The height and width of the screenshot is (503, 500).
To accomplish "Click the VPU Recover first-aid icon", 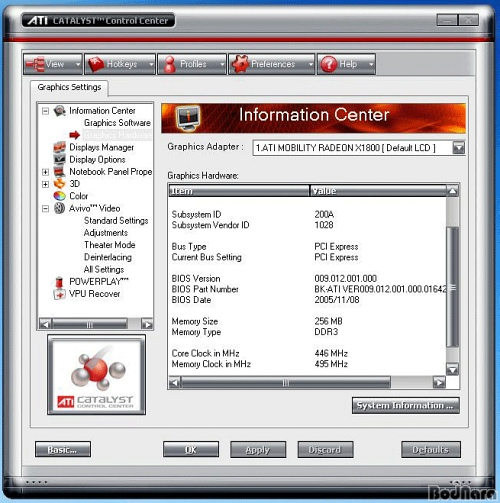I will pos(59,294).
